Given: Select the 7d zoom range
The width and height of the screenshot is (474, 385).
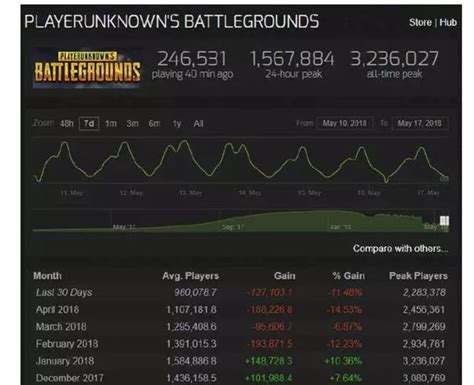Looking at the screenshot, I should click(89, 124).
